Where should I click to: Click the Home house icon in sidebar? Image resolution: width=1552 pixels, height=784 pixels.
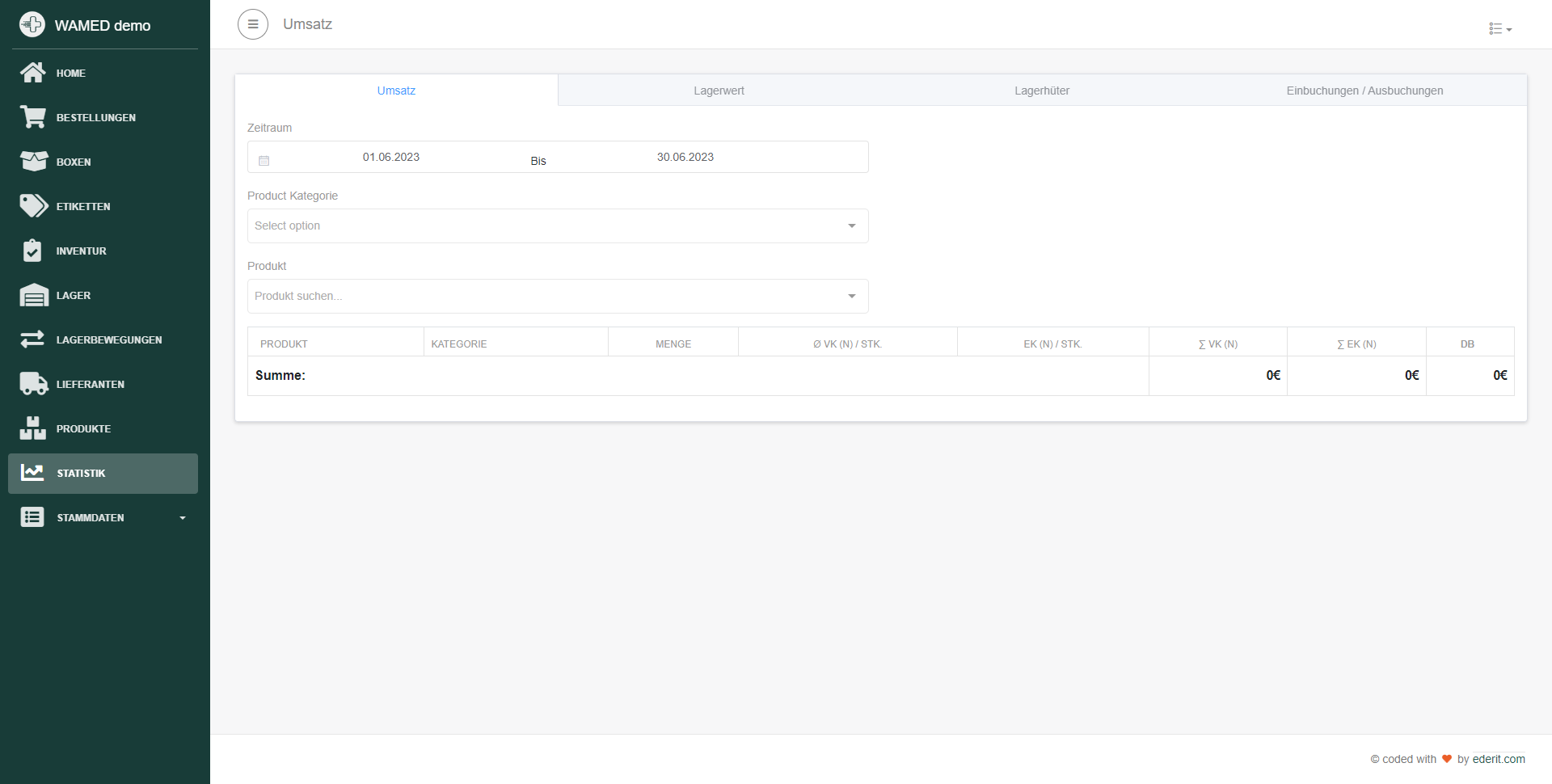click(32, 73)
